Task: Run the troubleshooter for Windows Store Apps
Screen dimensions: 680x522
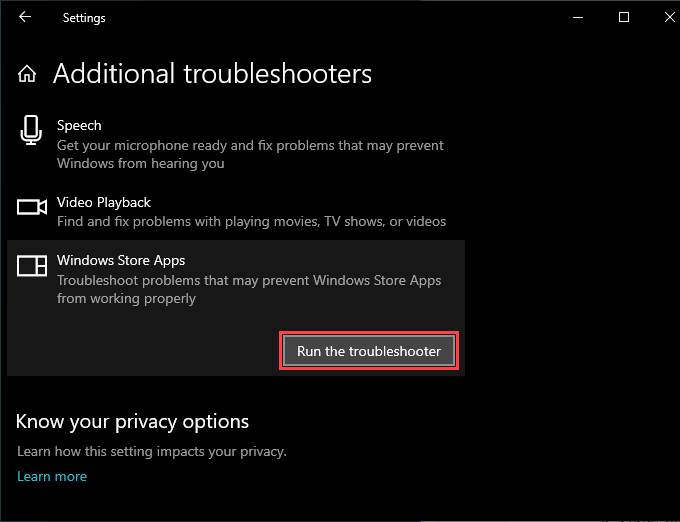Action: (369, 351)
